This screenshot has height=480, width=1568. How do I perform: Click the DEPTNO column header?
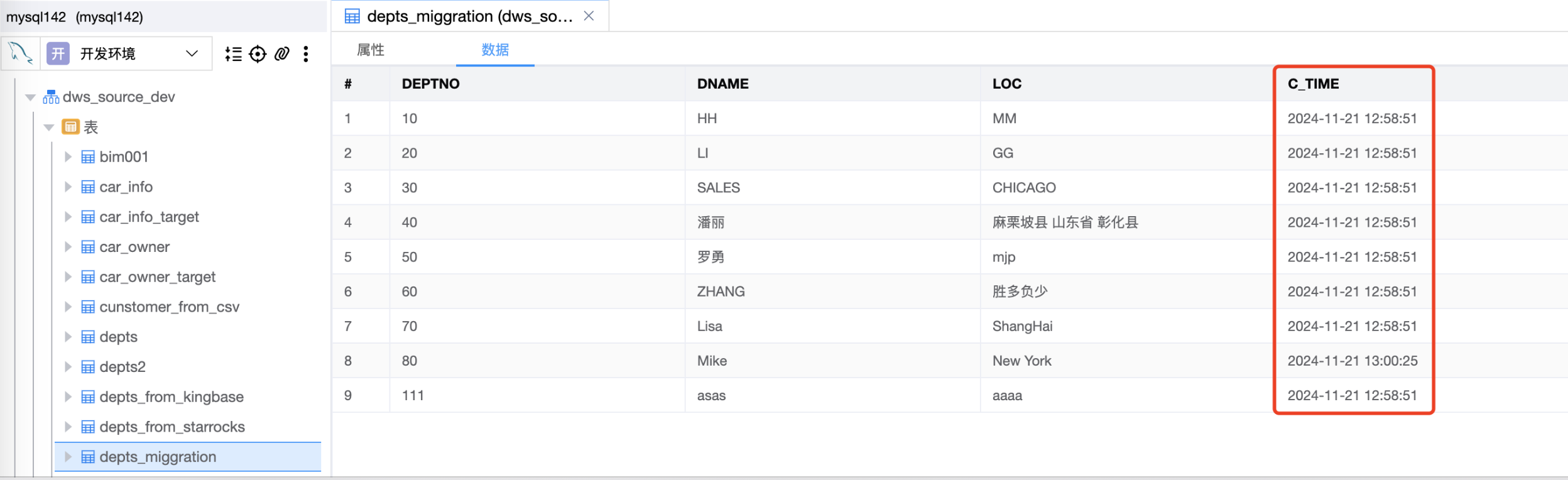coord(431,84)
